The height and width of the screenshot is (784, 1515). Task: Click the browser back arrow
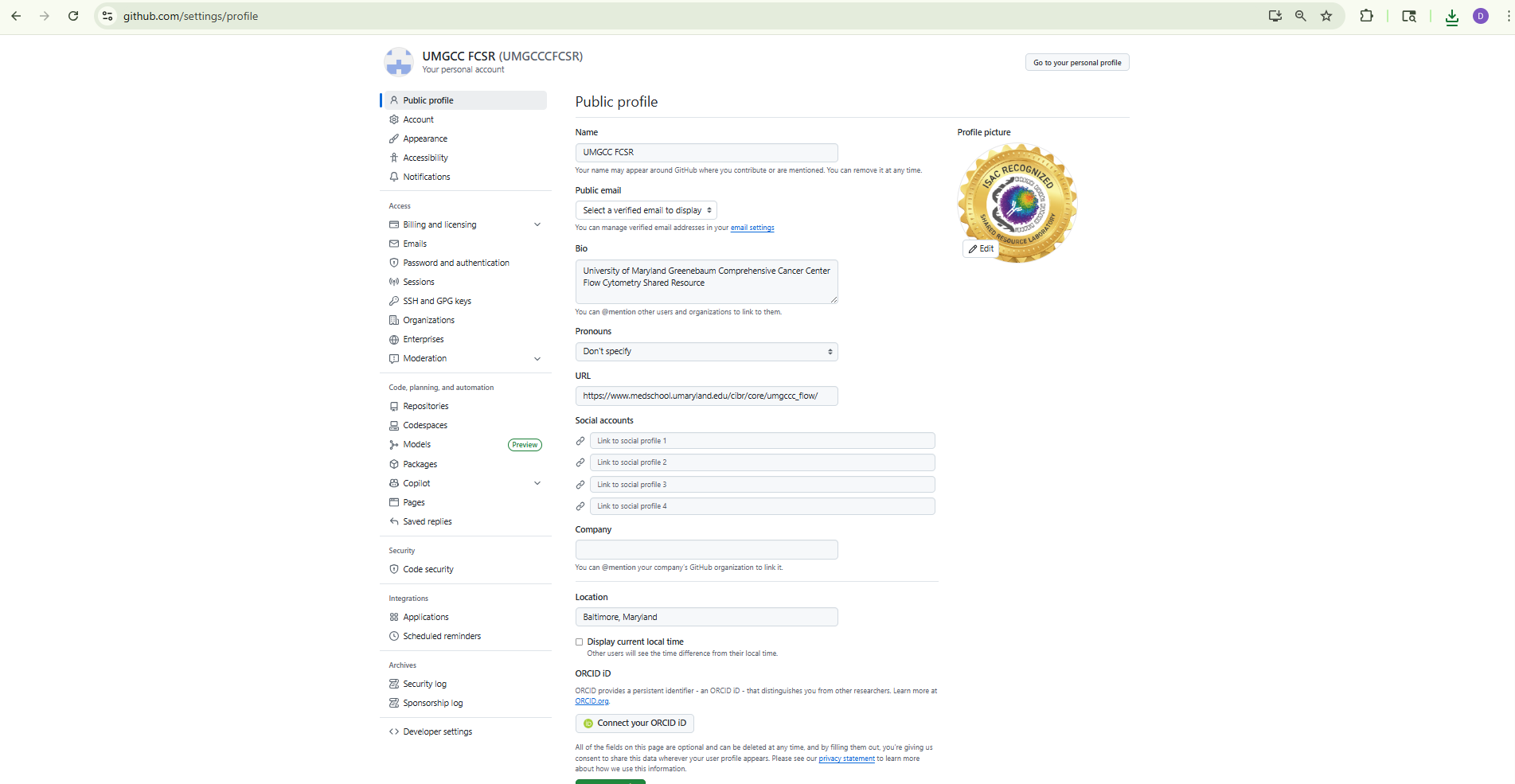[16, 16]
